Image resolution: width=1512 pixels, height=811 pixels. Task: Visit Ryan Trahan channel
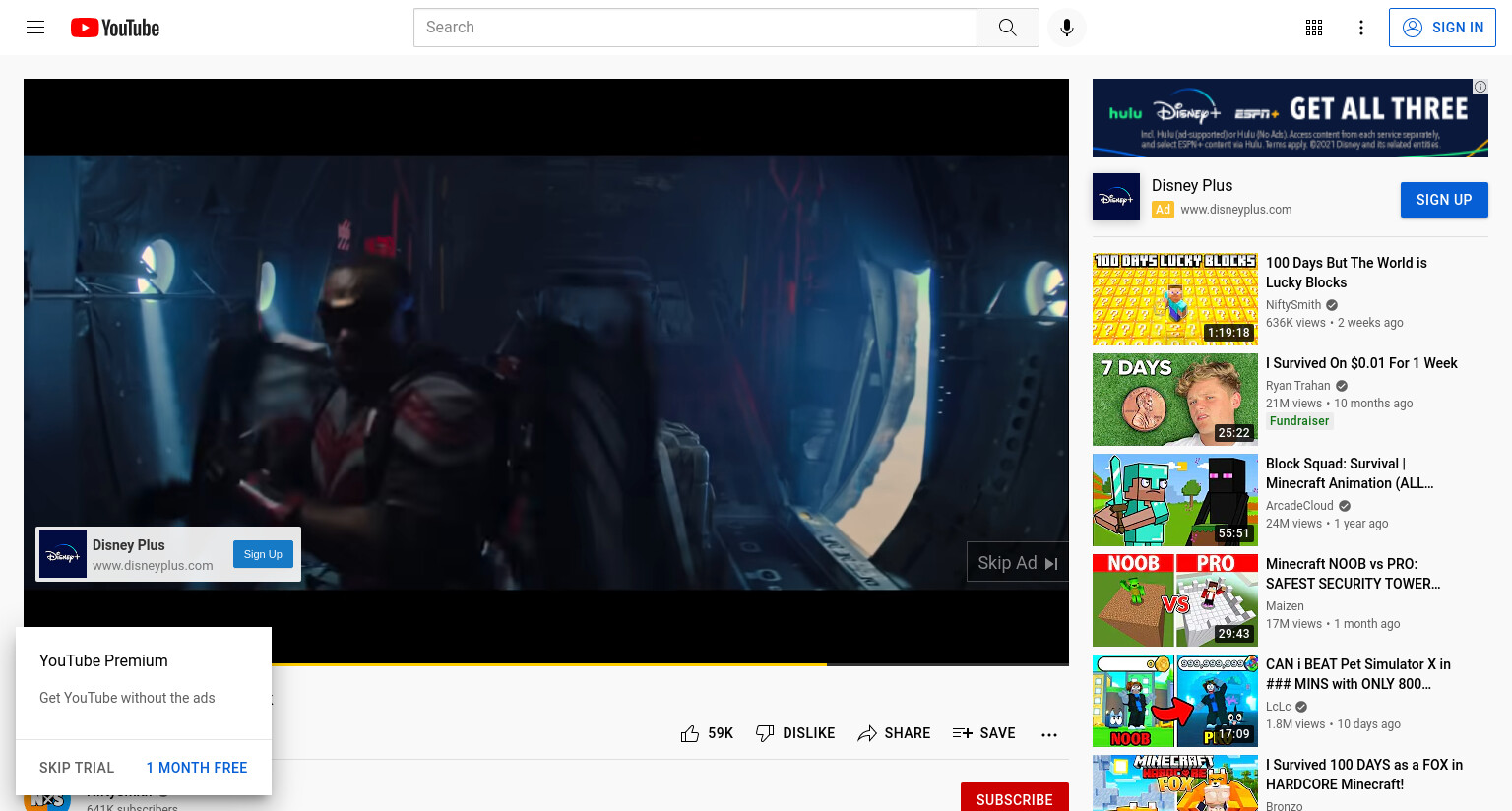(1297, 386)
